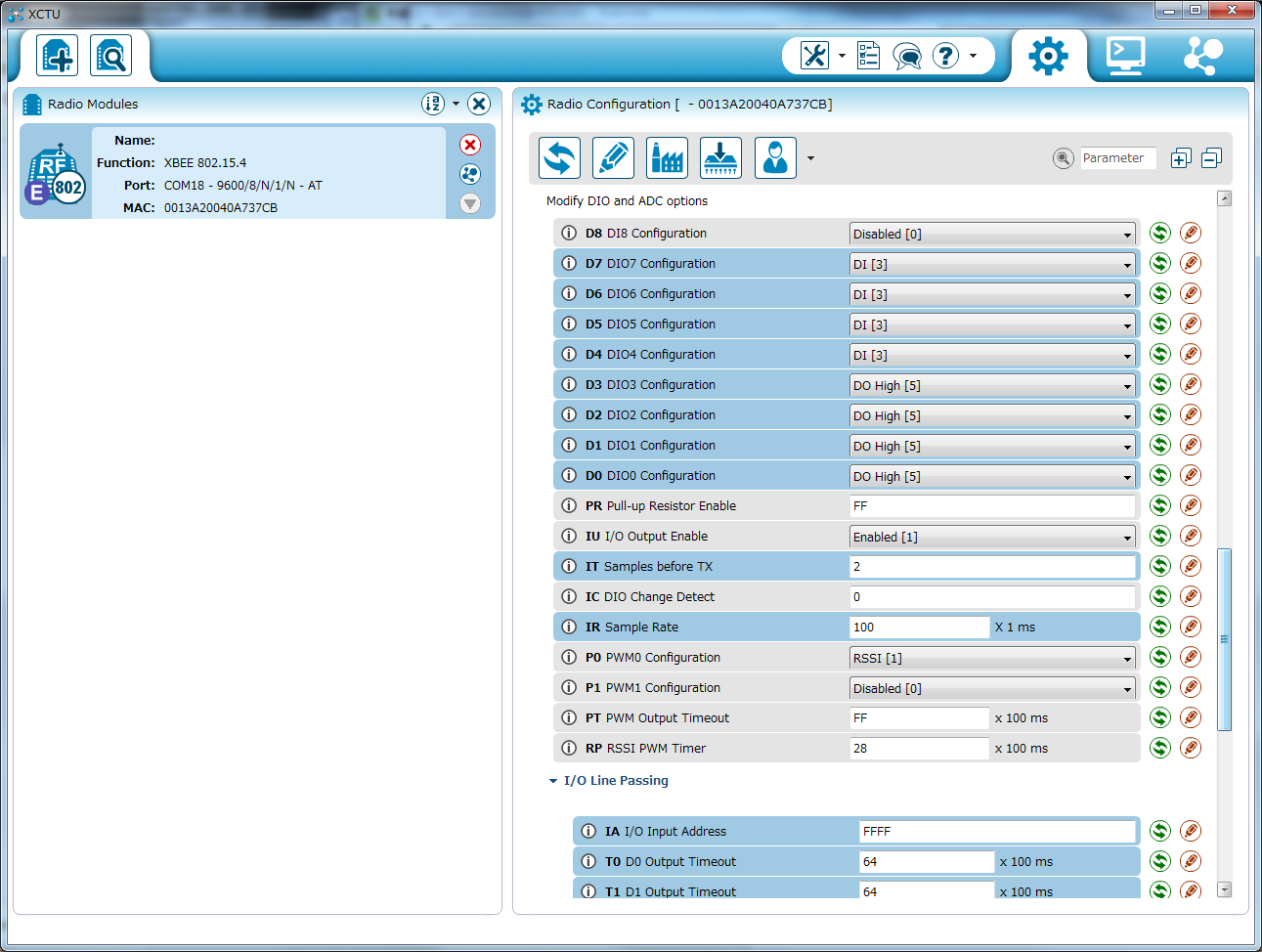Click the magnifier search icon by Parameter
This screenshot has height=952, width=1262.
pos(1064,158)
